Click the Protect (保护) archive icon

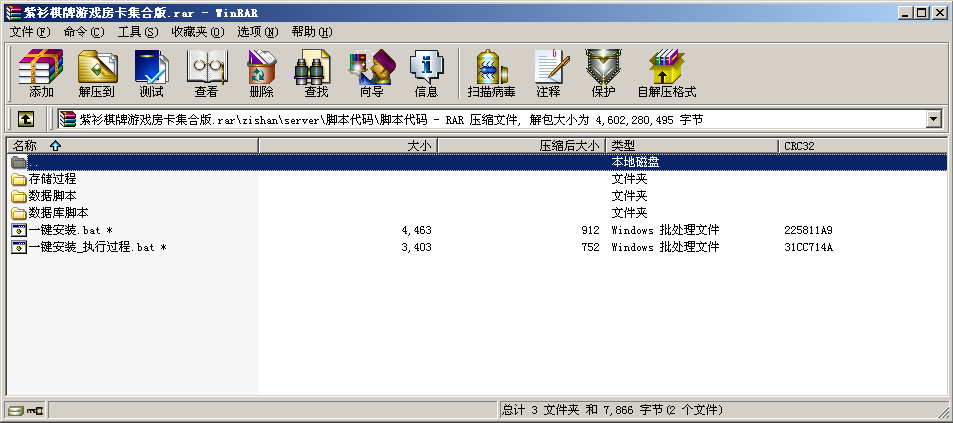coord(603,73)
